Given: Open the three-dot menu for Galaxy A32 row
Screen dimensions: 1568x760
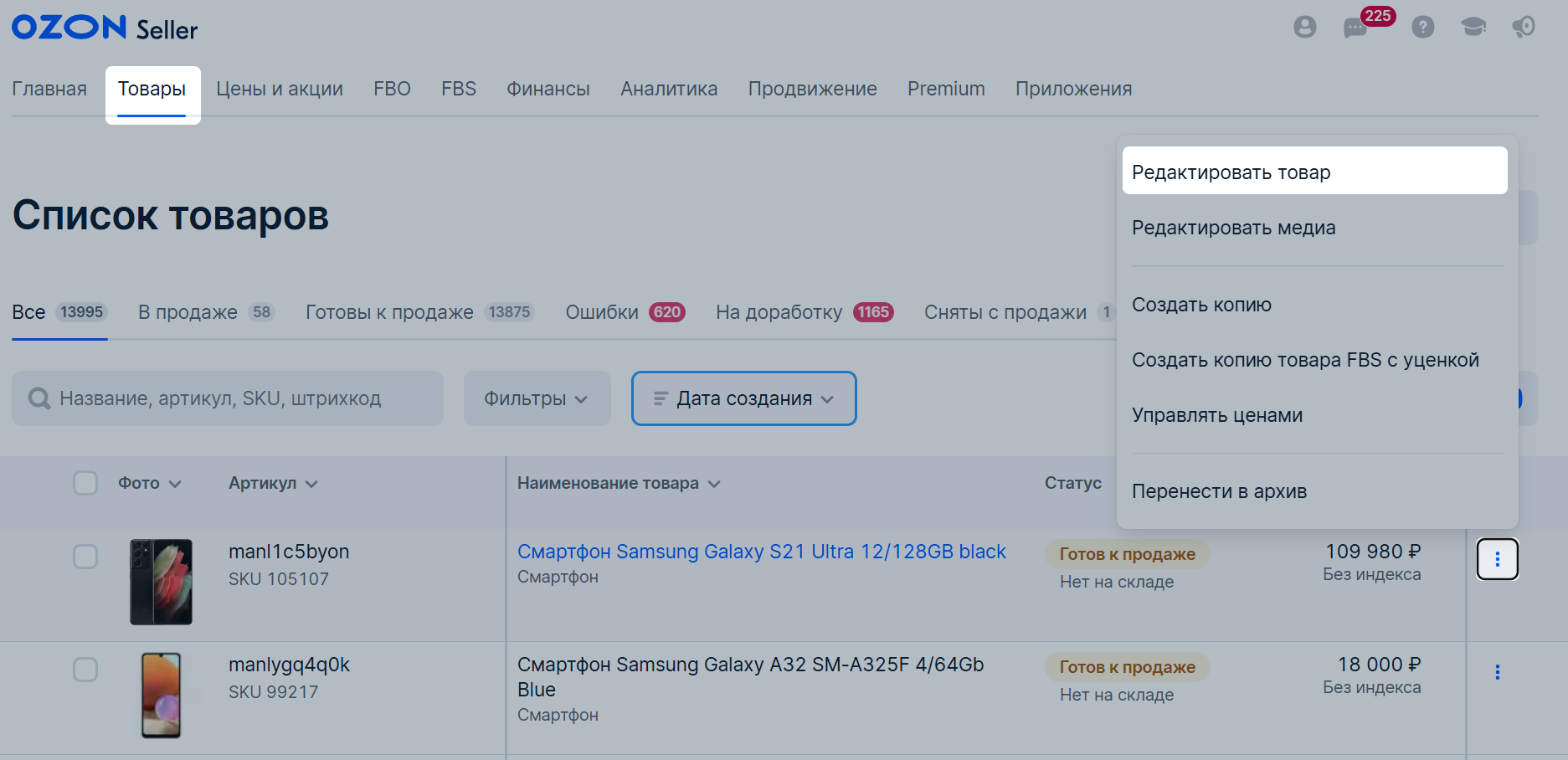Looking at the screenshot, I should tap(1497, 672).
